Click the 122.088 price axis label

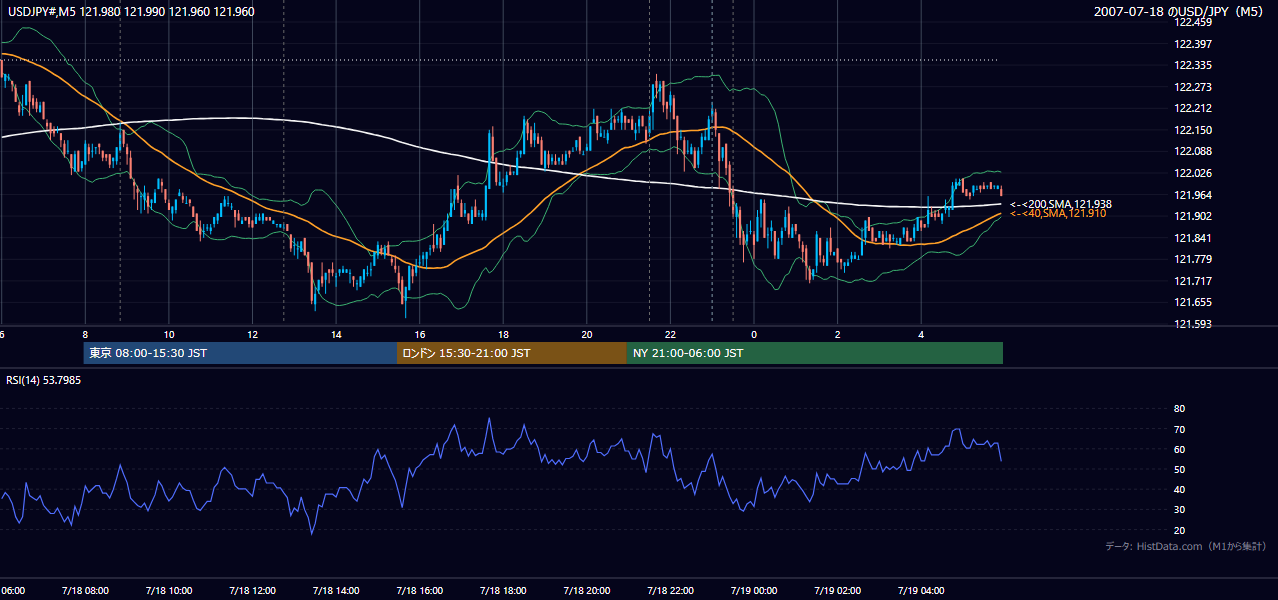click(1191, 152)
